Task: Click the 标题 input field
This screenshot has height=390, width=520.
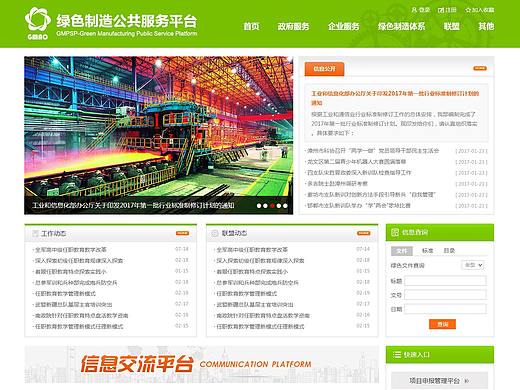Action: (445, 281)
